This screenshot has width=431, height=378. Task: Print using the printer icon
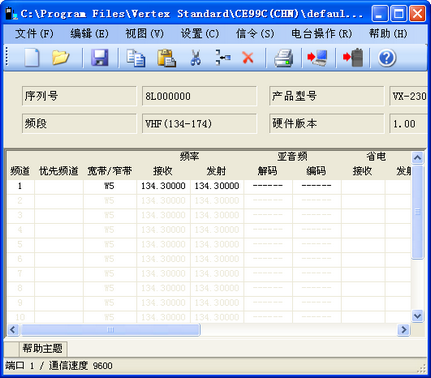click(284, 58)
